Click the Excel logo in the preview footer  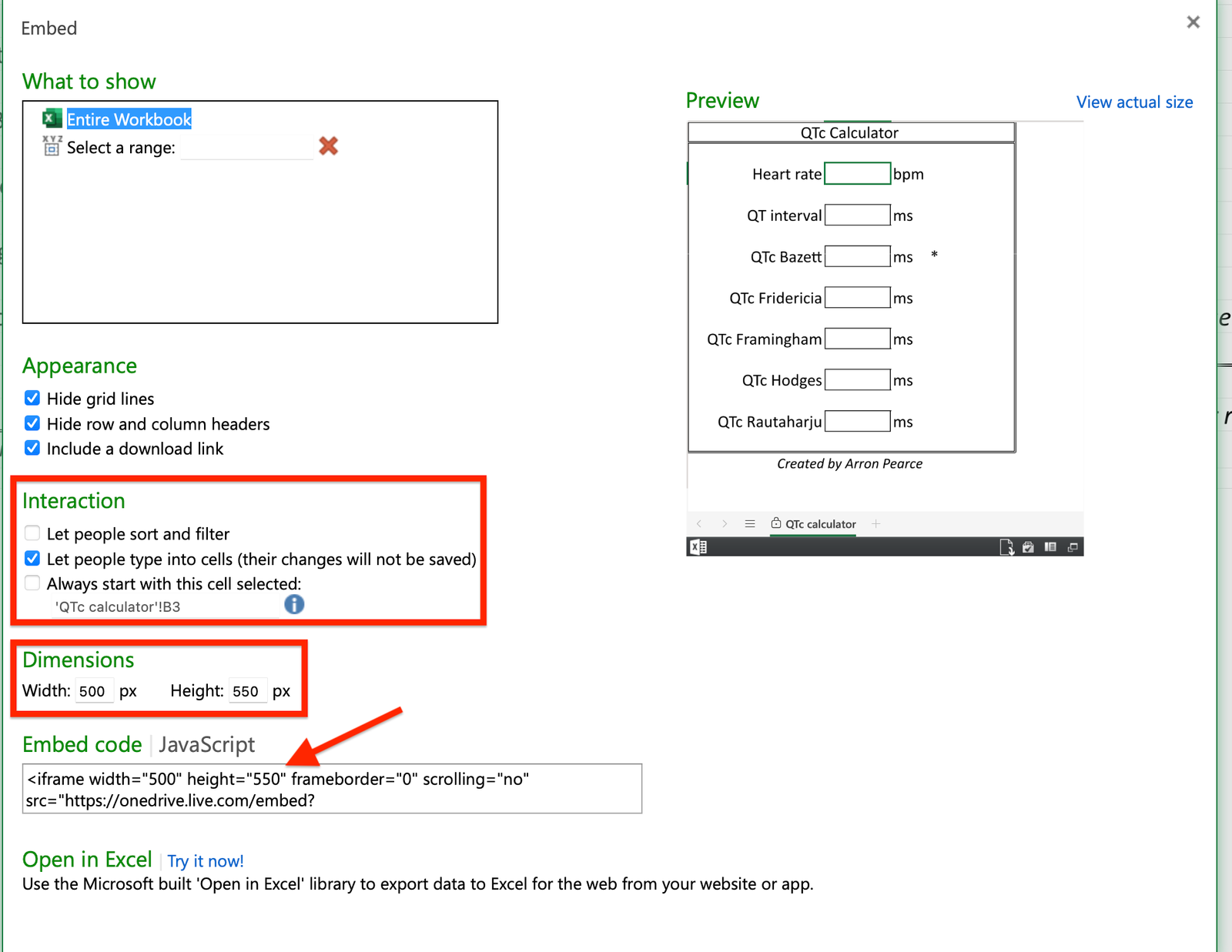pyautogui.click(x=698, y=547)
